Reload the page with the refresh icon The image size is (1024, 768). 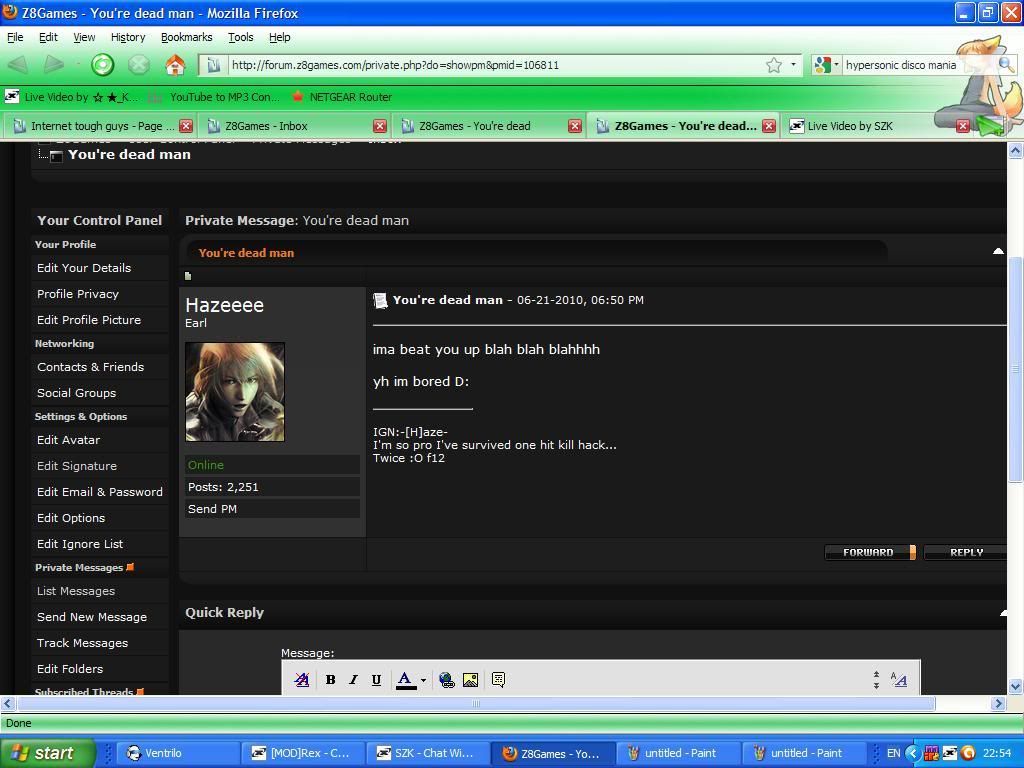(x=103, y=65)
